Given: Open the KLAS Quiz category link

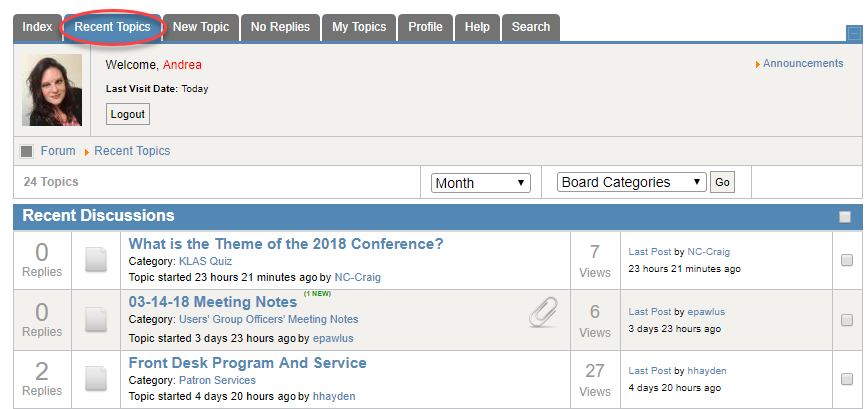Looking at the screenshot, I should tap(205, 261).
